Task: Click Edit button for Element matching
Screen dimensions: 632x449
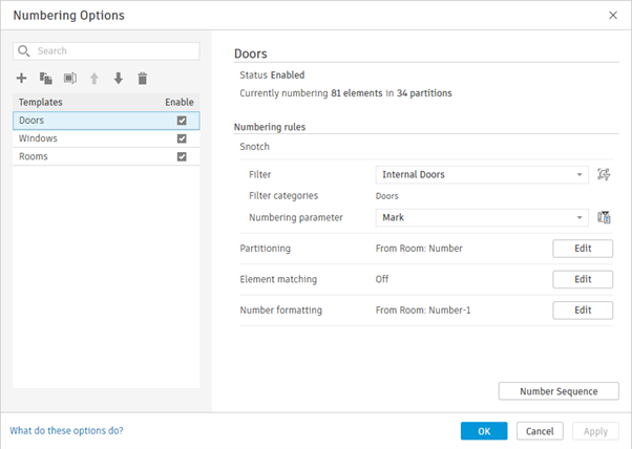Action: click(x=582, y=279)
